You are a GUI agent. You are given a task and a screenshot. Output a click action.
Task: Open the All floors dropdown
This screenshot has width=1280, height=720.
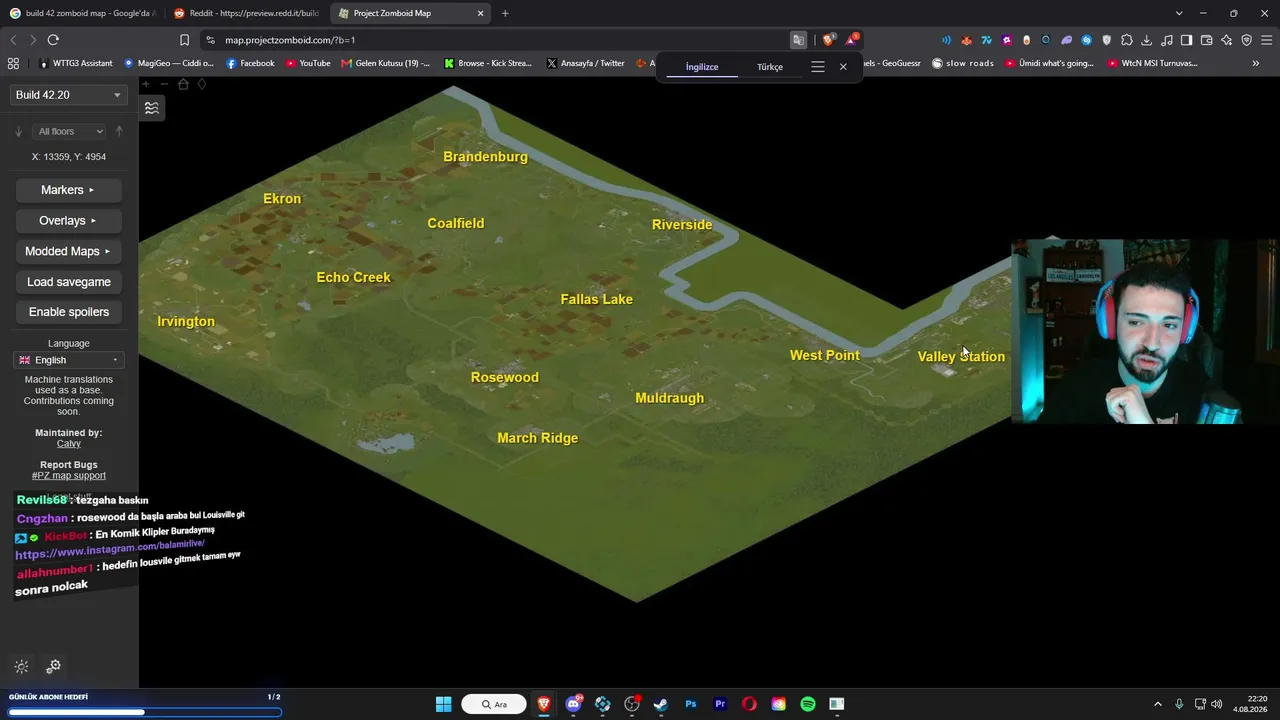[x=68, y=131]
